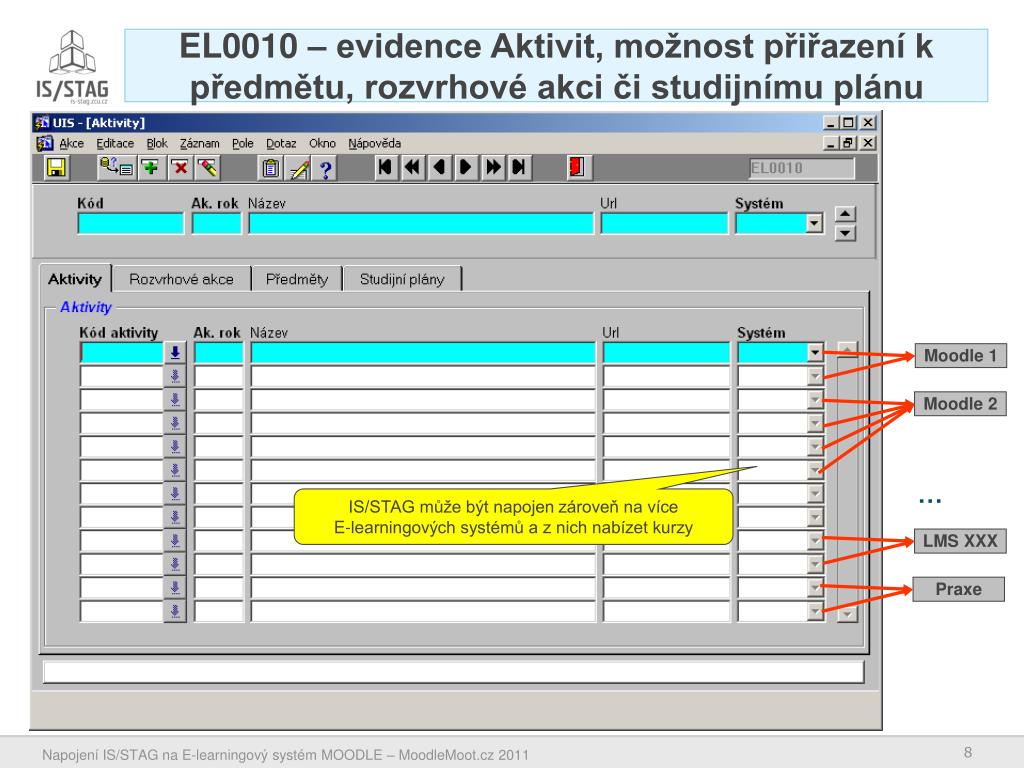The width and height of the screenshot is (1024, 768).
Task: Switch to the Studijní plány tab
Action: pos(402,279)
